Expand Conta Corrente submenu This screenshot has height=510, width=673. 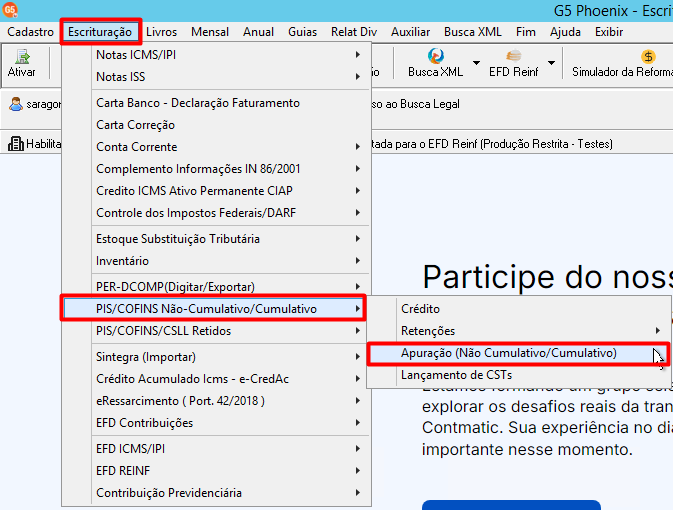coord(215,147)
